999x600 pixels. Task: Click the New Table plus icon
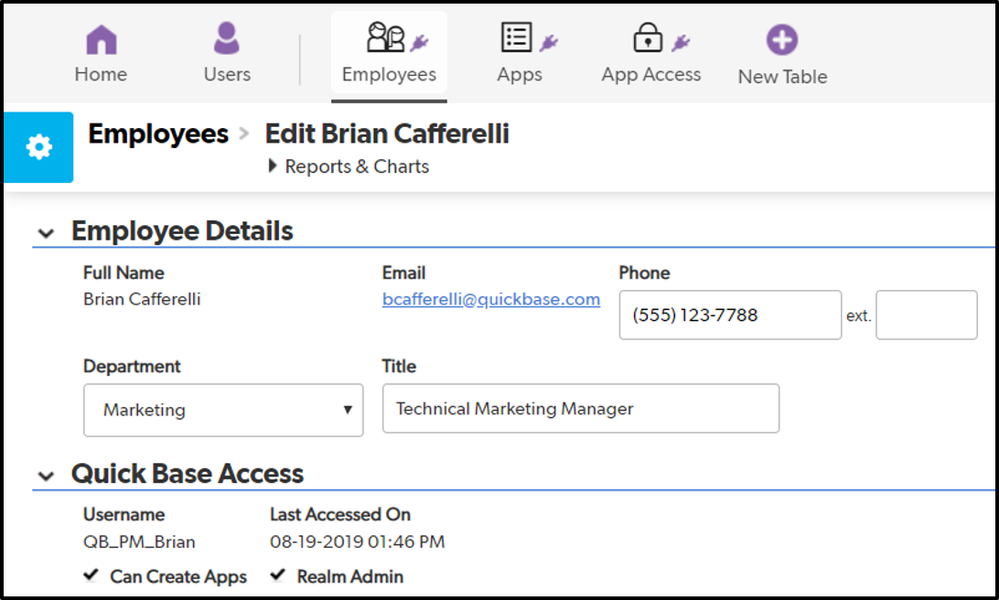[782, 39]
